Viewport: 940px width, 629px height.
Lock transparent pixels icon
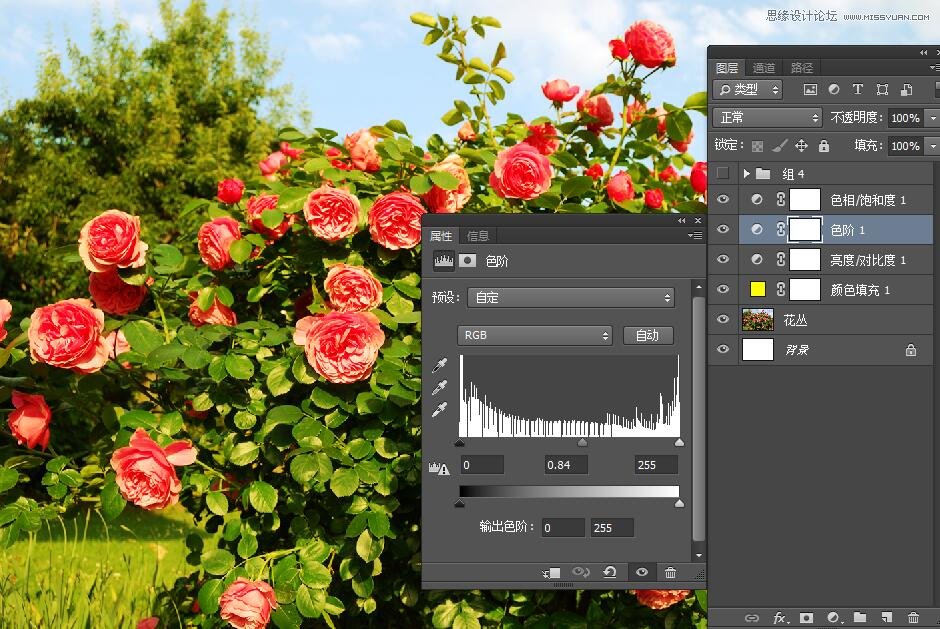click(758, 146)
